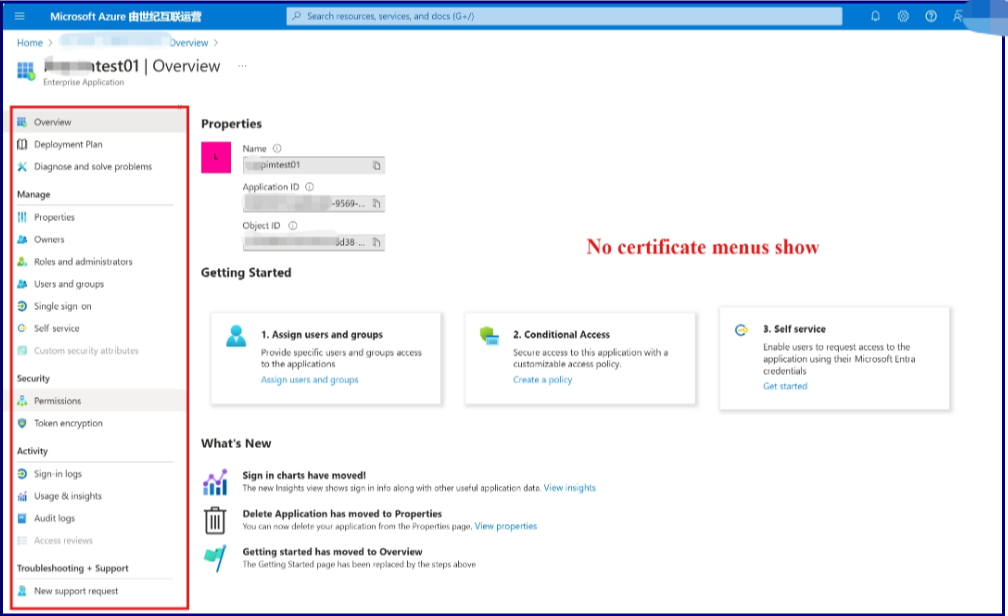Image resolution: width=1008 pixels, height=616 pixels.
Task: Click the Home breadcrumb link
Action: pos(30,43)
